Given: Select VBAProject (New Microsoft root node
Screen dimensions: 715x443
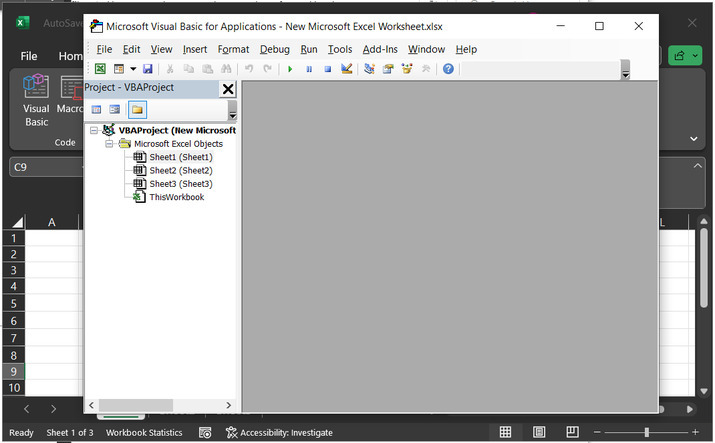Looking at the screenshot, I should 177,130.
